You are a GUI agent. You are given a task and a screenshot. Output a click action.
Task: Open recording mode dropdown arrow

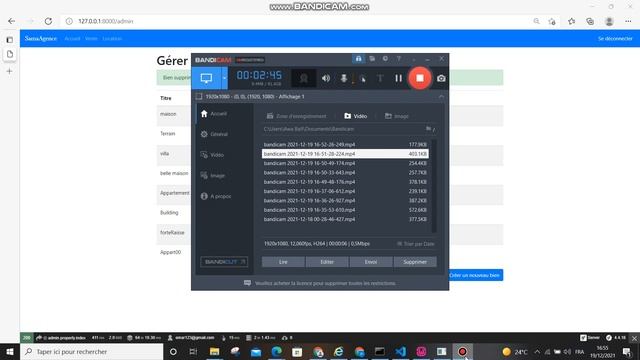(x=224, y=78)
